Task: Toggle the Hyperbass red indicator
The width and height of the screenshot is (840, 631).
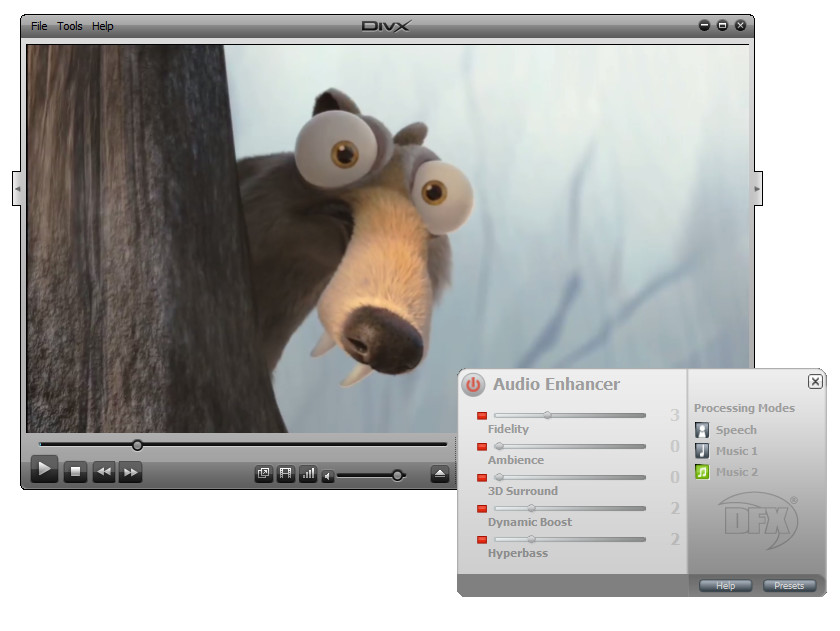Action: tap(482, 540)
